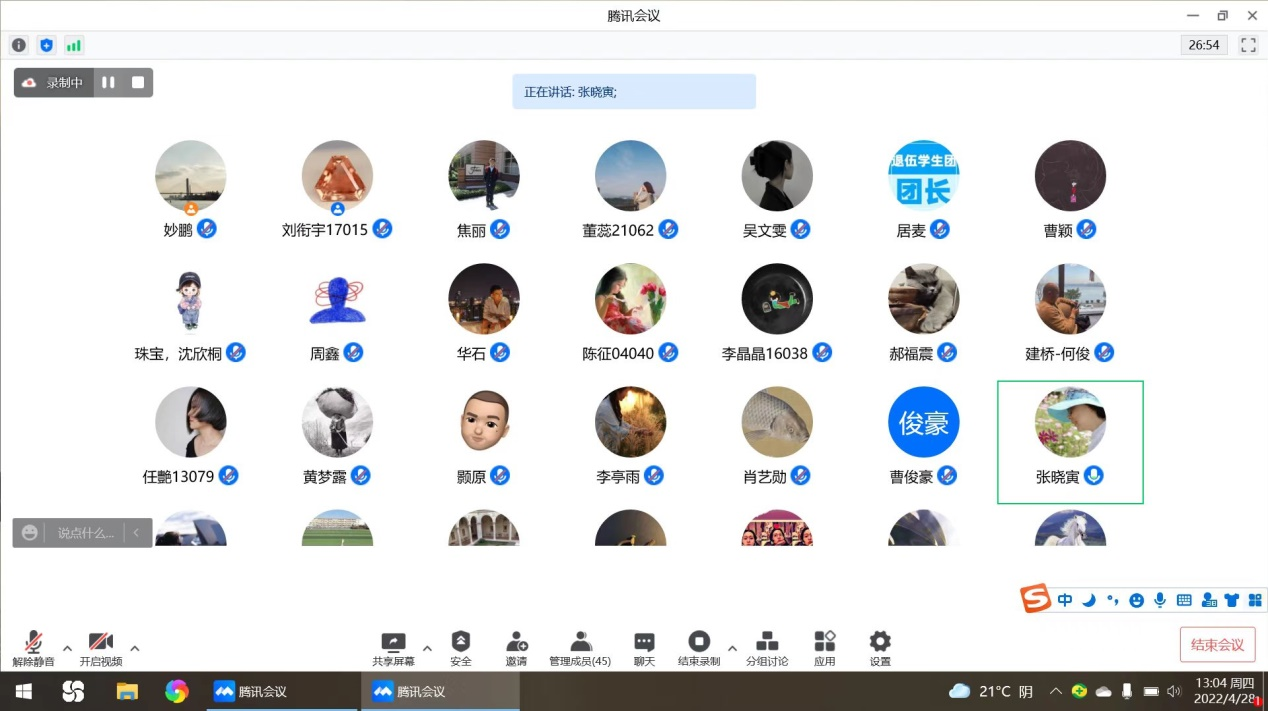This screenshot has width=1268, height=711.
Task: Unmute microphone with 解除静音
Action: [x=33, y=648]
